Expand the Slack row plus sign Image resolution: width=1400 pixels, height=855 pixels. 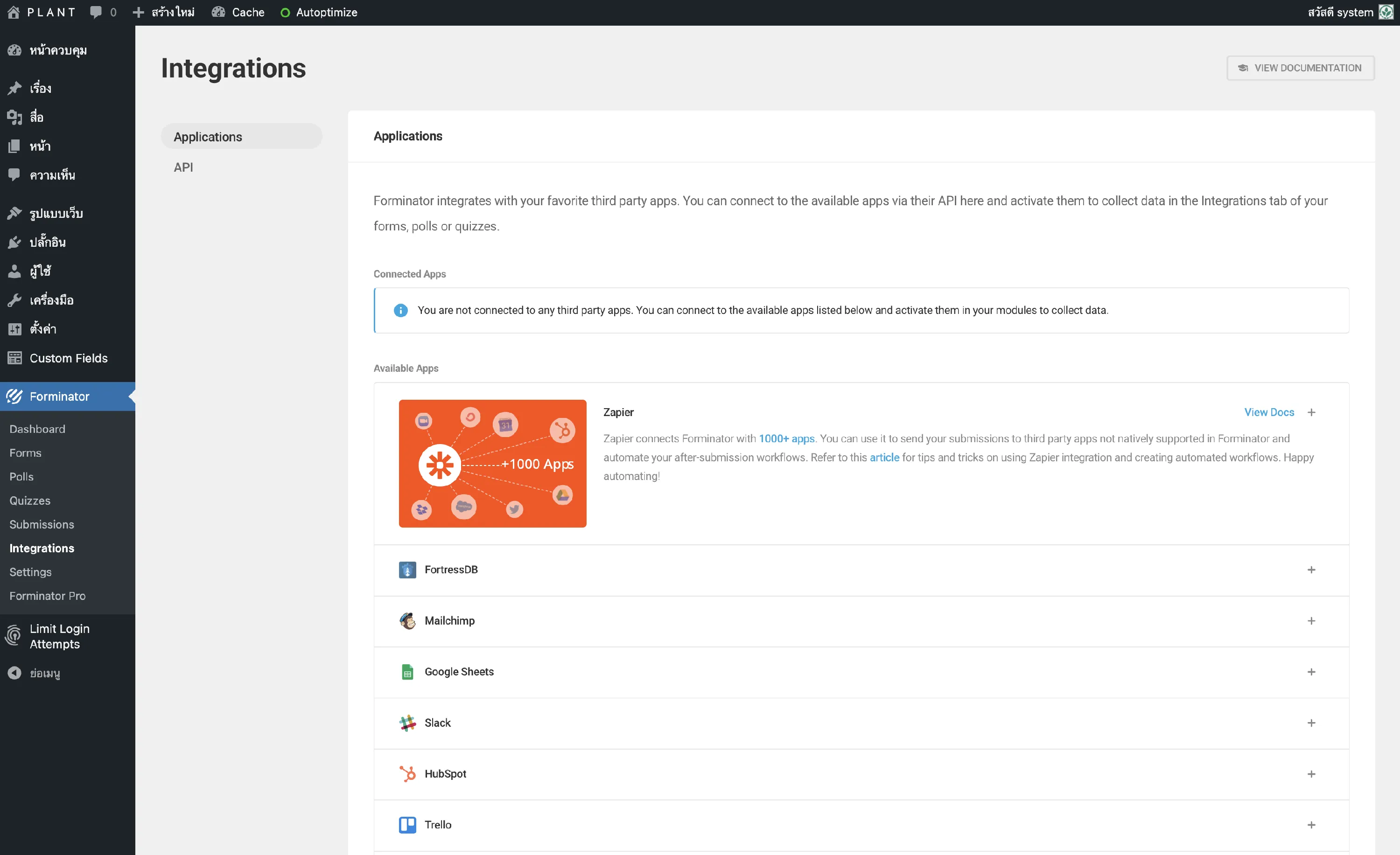pos(1311,723)
